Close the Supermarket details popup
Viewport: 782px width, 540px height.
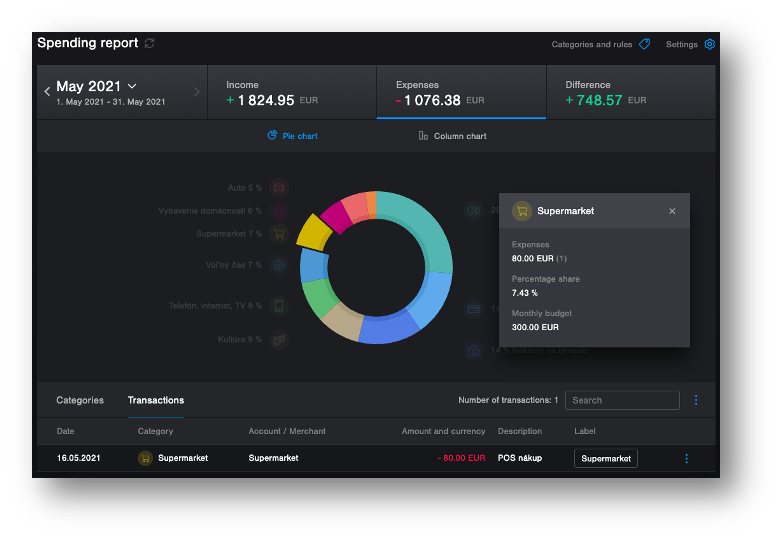(x=672, y=211)
